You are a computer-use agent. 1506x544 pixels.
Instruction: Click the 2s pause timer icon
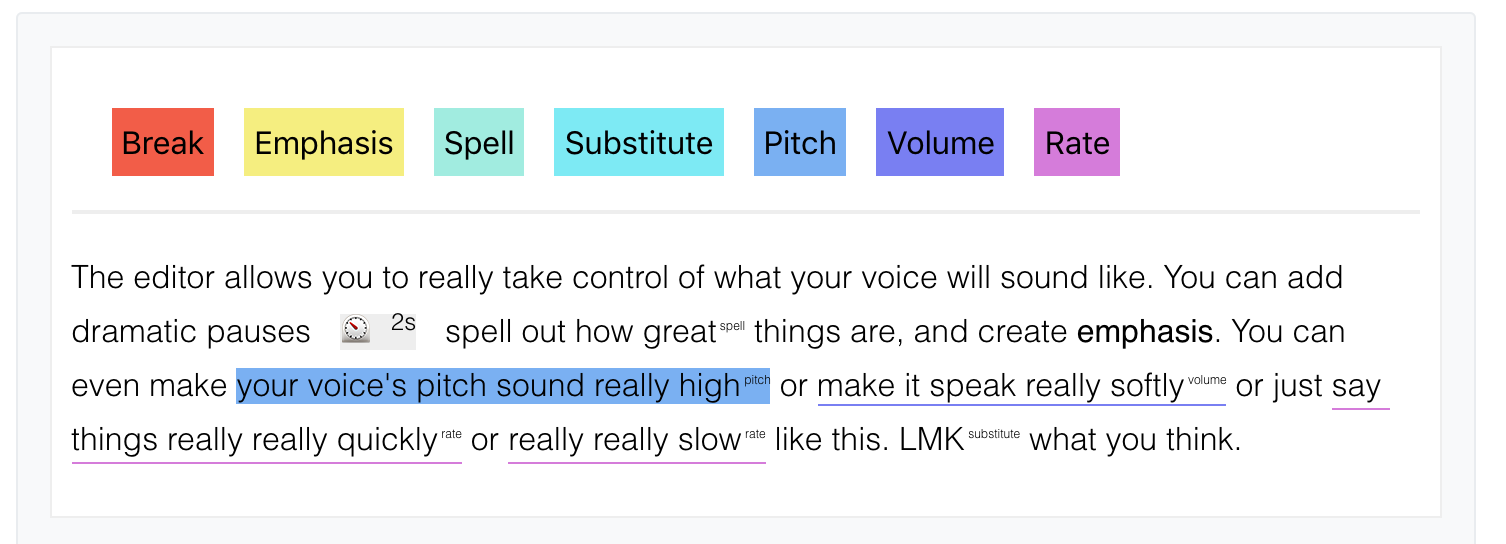click(x=355, y=329)
